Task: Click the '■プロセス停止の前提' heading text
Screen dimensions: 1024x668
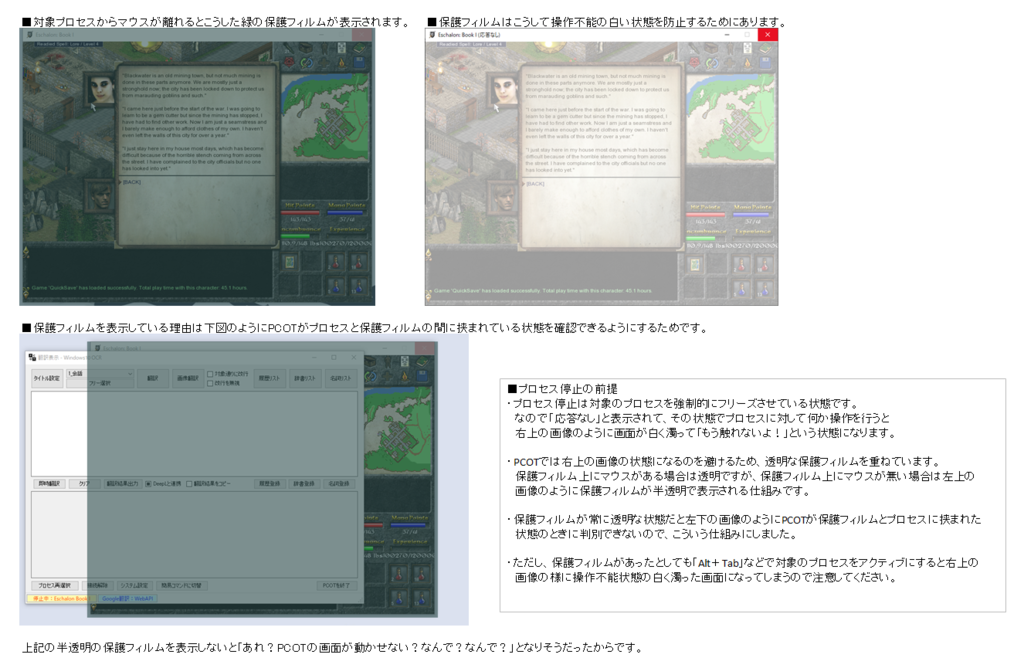Action: (x=562, y=389)
